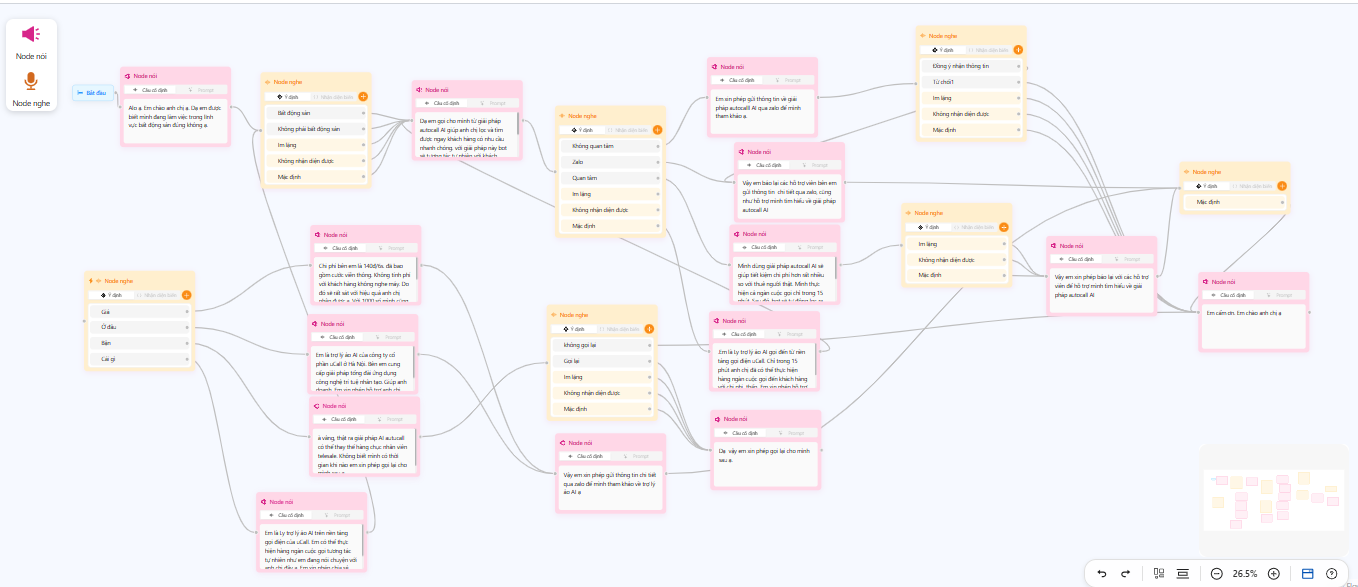Open 'Nhận diện biến' tab in 'Giá' intent node

(x=157, y=295)
